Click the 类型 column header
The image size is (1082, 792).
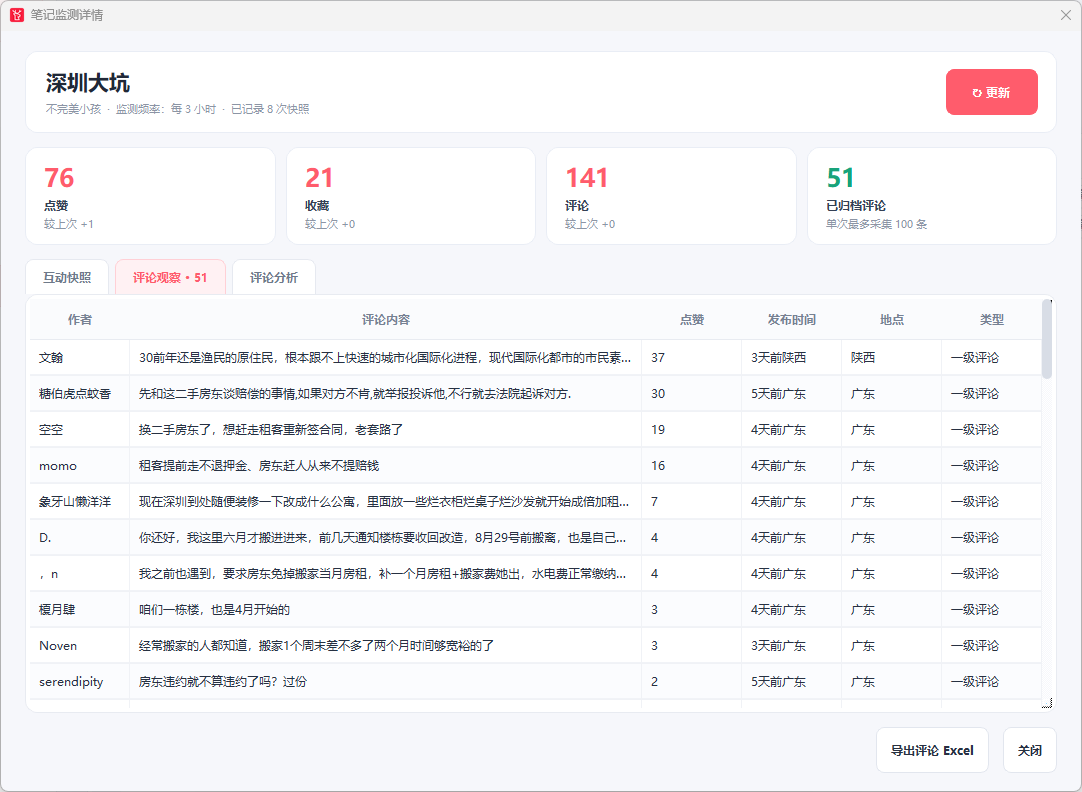(992, 319)
